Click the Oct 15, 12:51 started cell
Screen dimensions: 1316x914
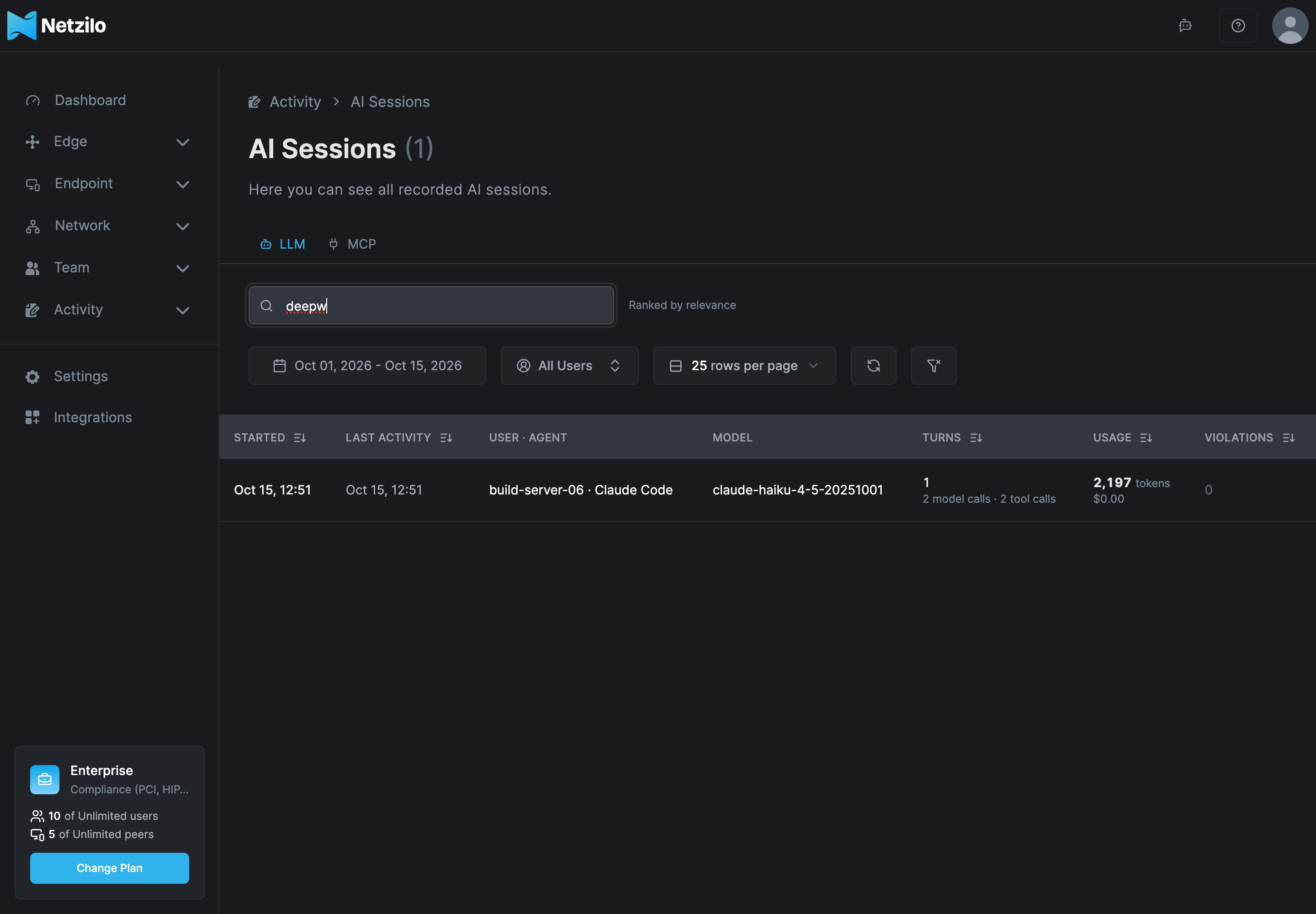tap(272, 489)
